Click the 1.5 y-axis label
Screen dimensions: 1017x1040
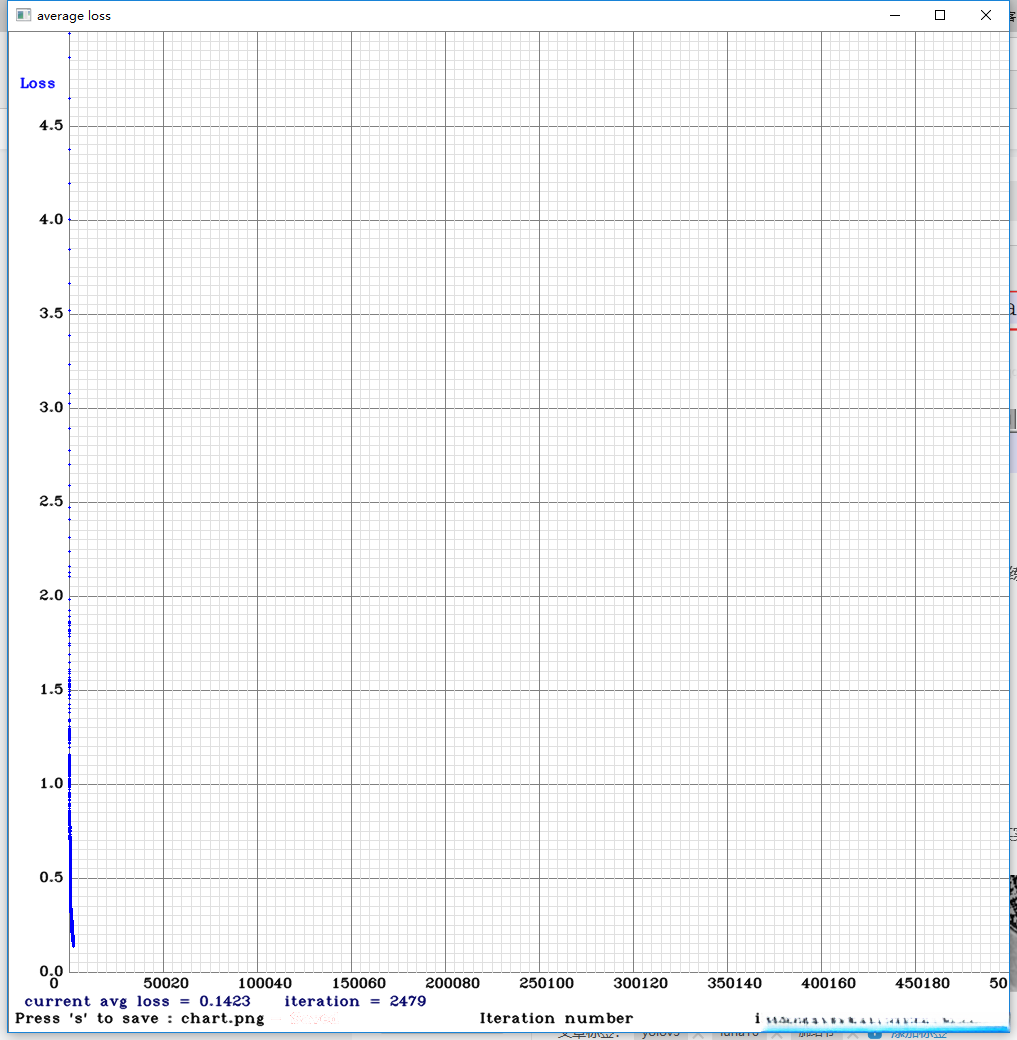(51, 690)
